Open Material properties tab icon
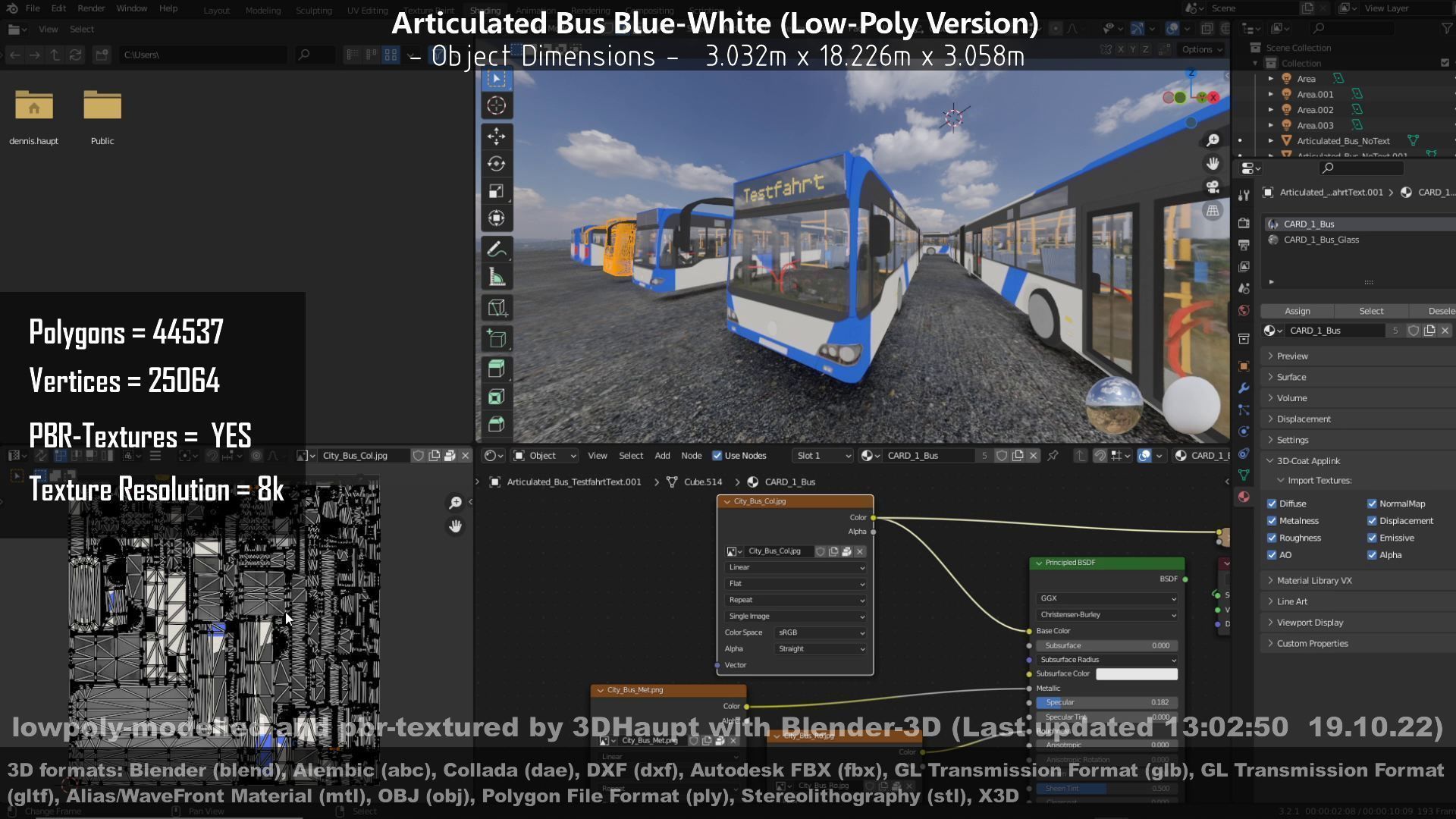Image resolution: width=1456 pixels, height=819 pixels. coord(1244,497)
